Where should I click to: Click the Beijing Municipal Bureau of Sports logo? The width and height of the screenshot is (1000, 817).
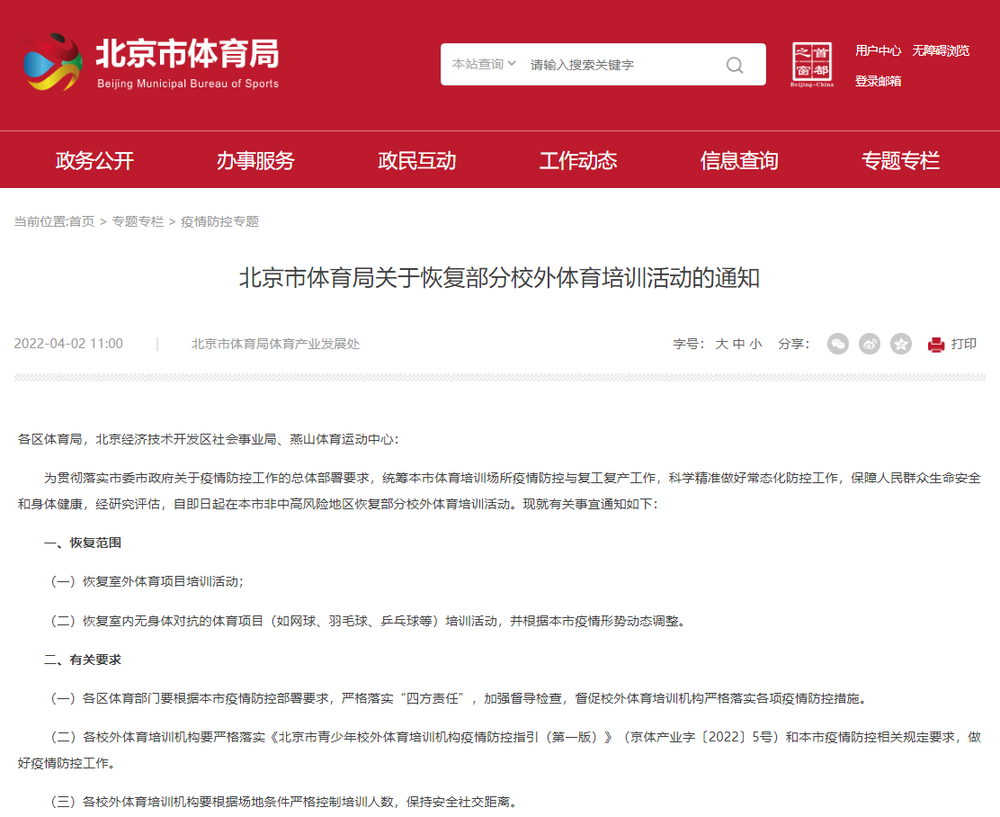[x=150, y=63]
